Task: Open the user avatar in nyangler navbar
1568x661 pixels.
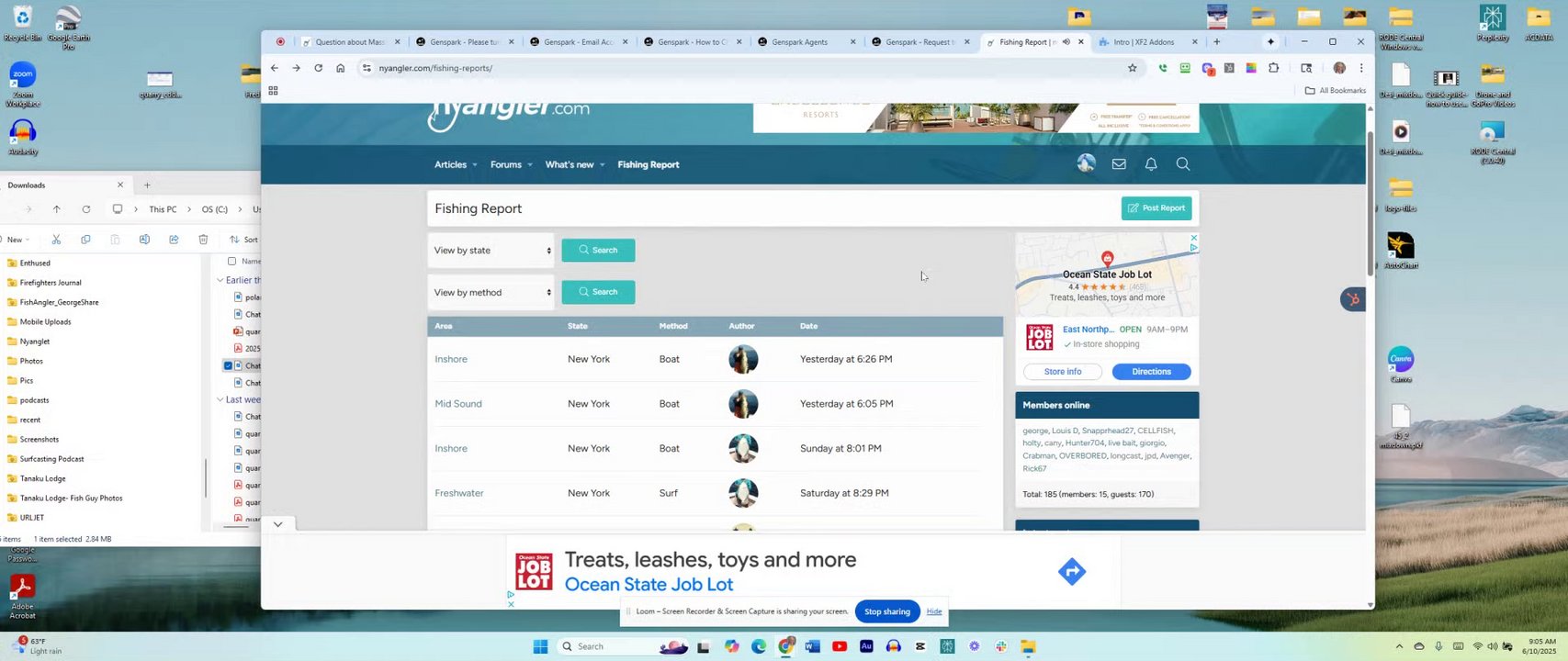Action: click(x=1087, y=163)
